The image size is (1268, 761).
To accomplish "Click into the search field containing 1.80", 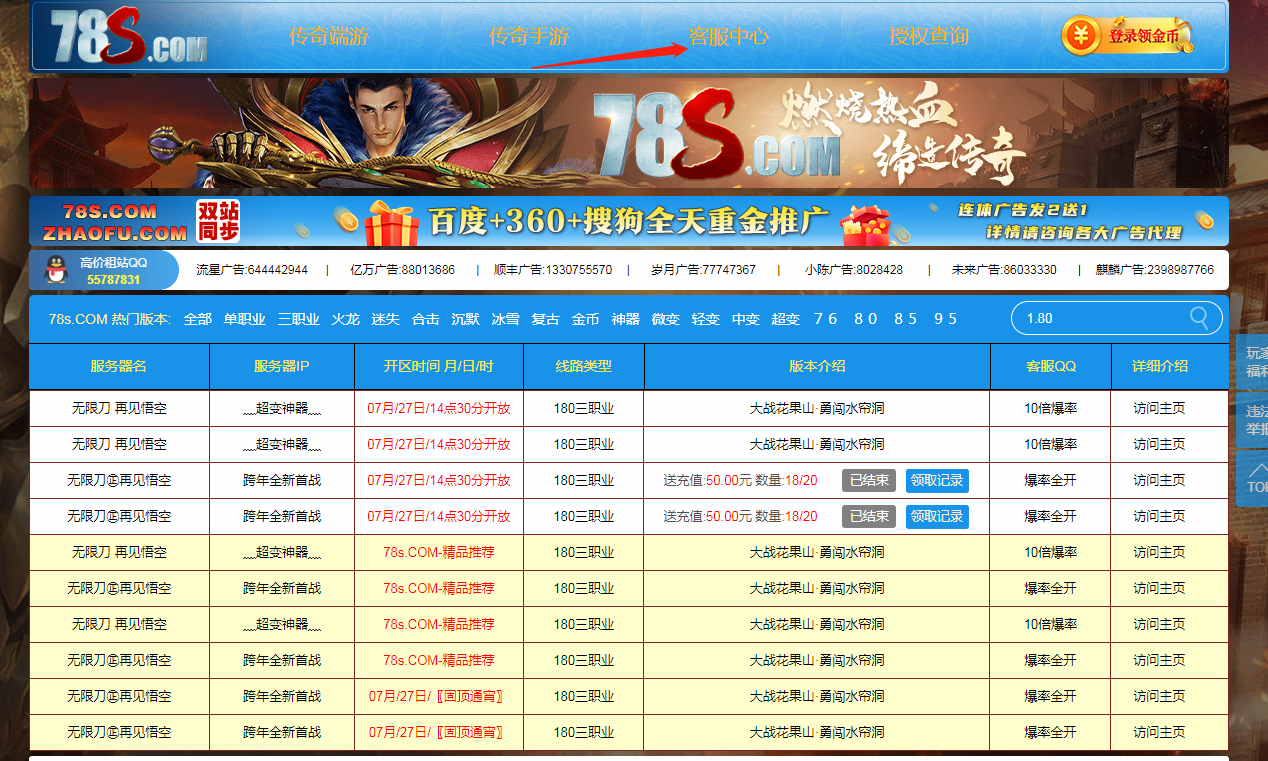I will pyautogui.click(x=1100, y=318).
